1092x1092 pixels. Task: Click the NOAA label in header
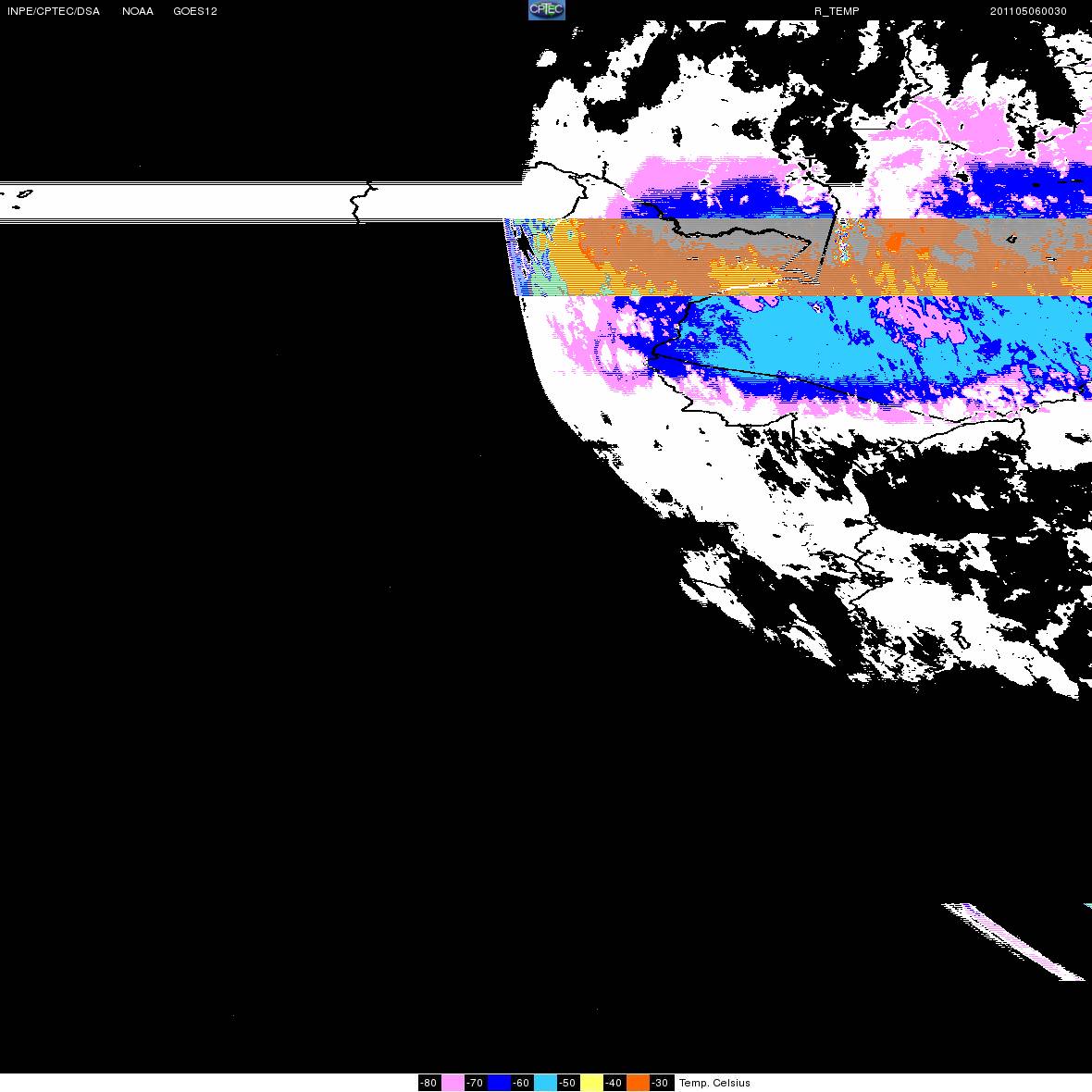tap(138, 11)
